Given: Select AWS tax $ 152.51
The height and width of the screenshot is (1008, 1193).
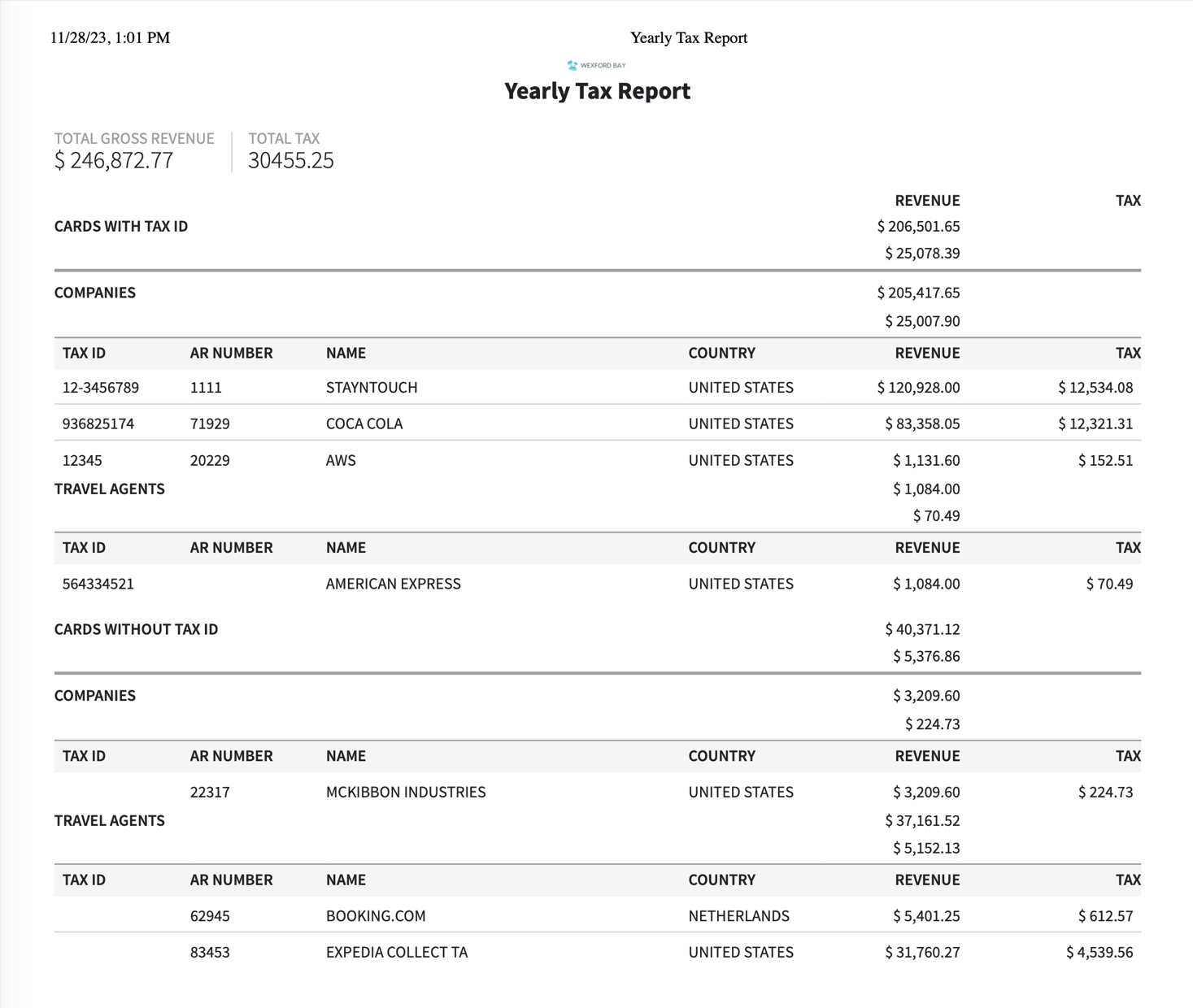Looking at the screenshot, I should click(1105, 460).
